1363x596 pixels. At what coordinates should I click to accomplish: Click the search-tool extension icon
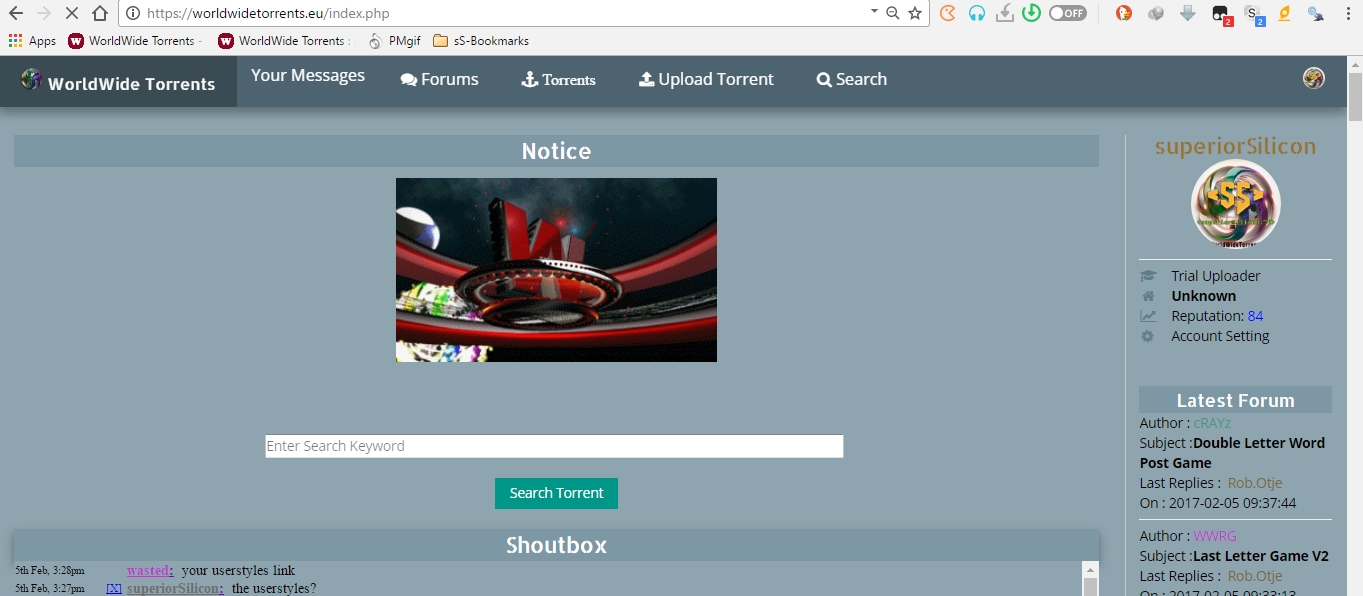[1316, 13]
